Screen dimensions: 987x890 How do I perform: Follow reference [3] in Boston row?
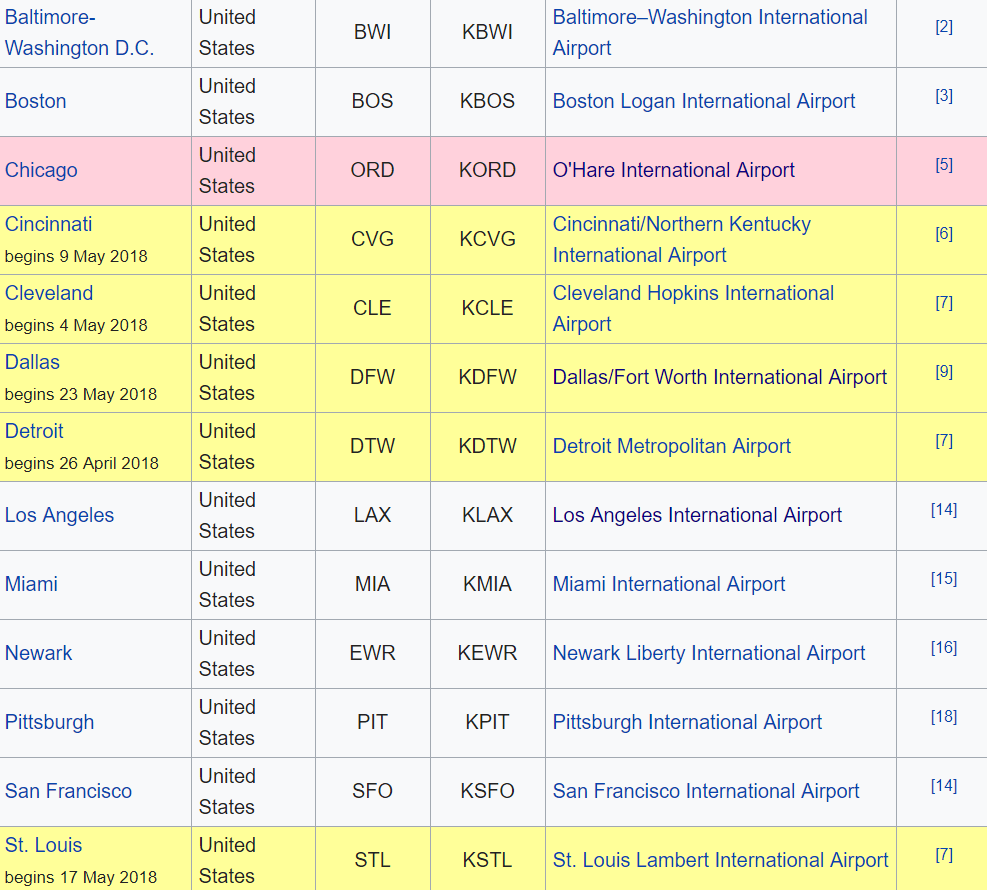(x=944, y=96)
